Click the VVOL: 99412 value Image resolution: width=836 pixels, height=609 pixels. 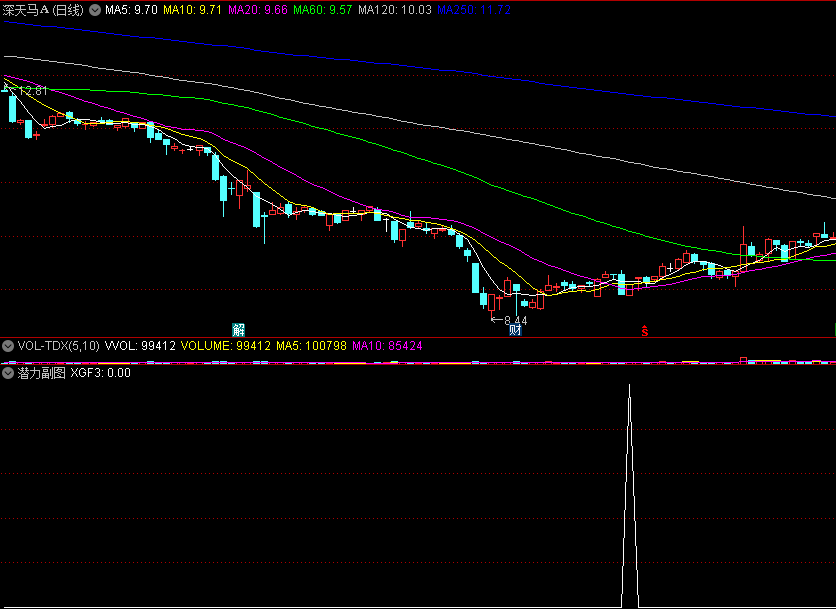(140, 346)
